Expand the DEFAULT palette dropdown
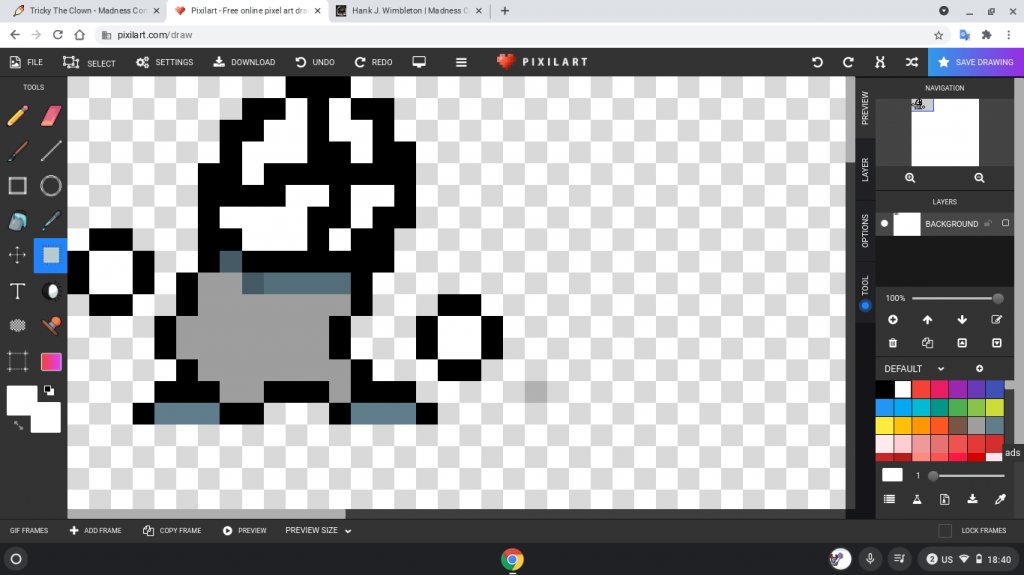The width and height of the screenshot is (1024, 575). [914, 369]
